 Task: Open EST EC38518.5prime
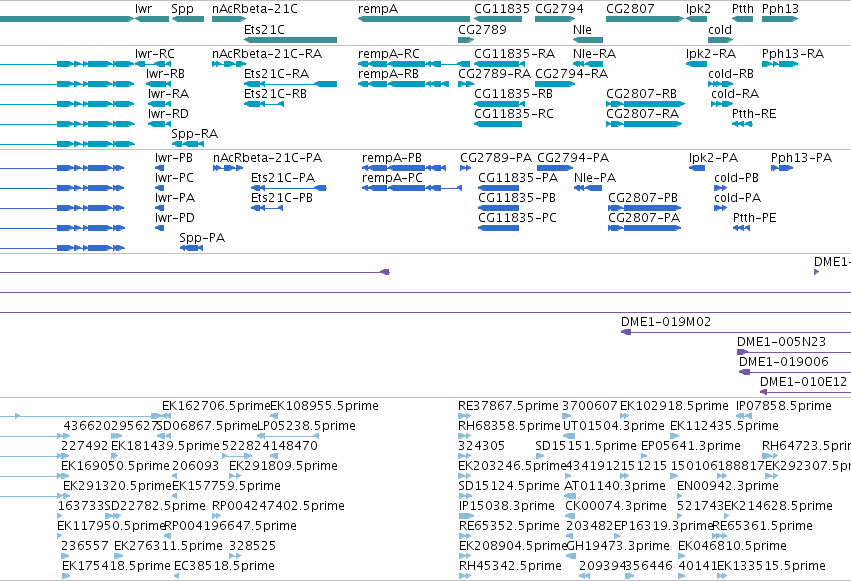pyautogui.click(x=224, y=566)
